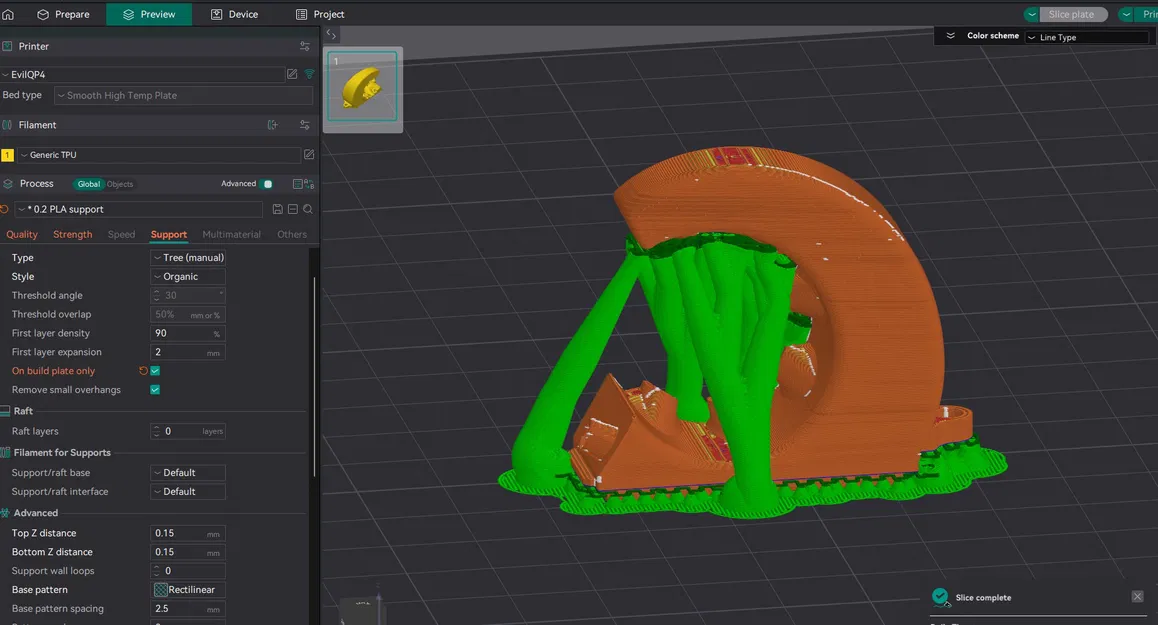Edit the EvilQP4 printer preset
The height and width of the screenshot is (625, 1158).
[292, 74]
